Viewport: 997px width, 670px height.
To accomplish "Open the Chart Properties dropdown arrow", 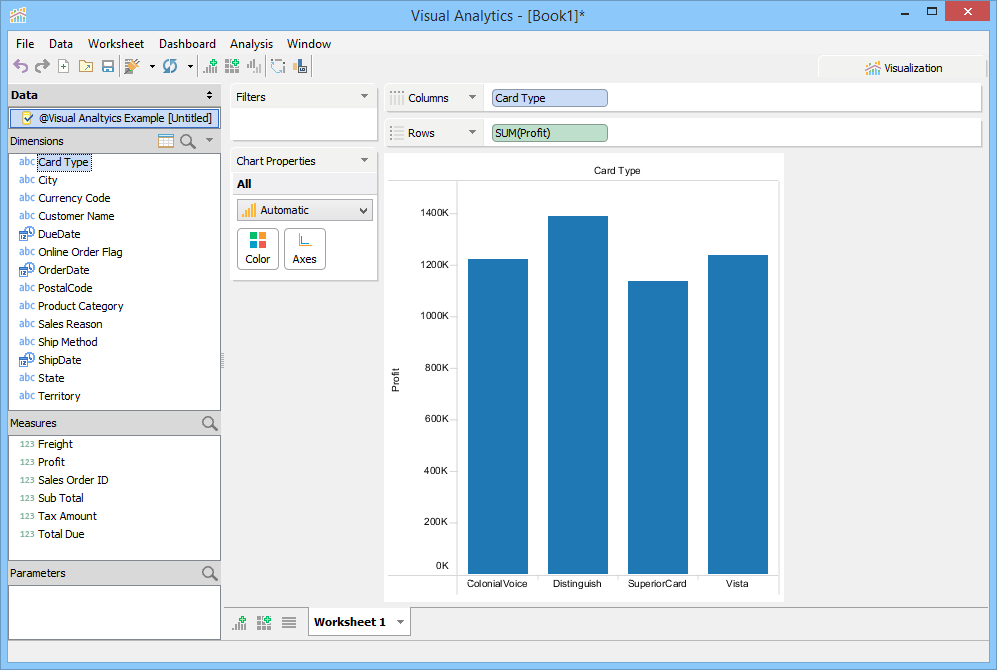I will coord(364,160).
